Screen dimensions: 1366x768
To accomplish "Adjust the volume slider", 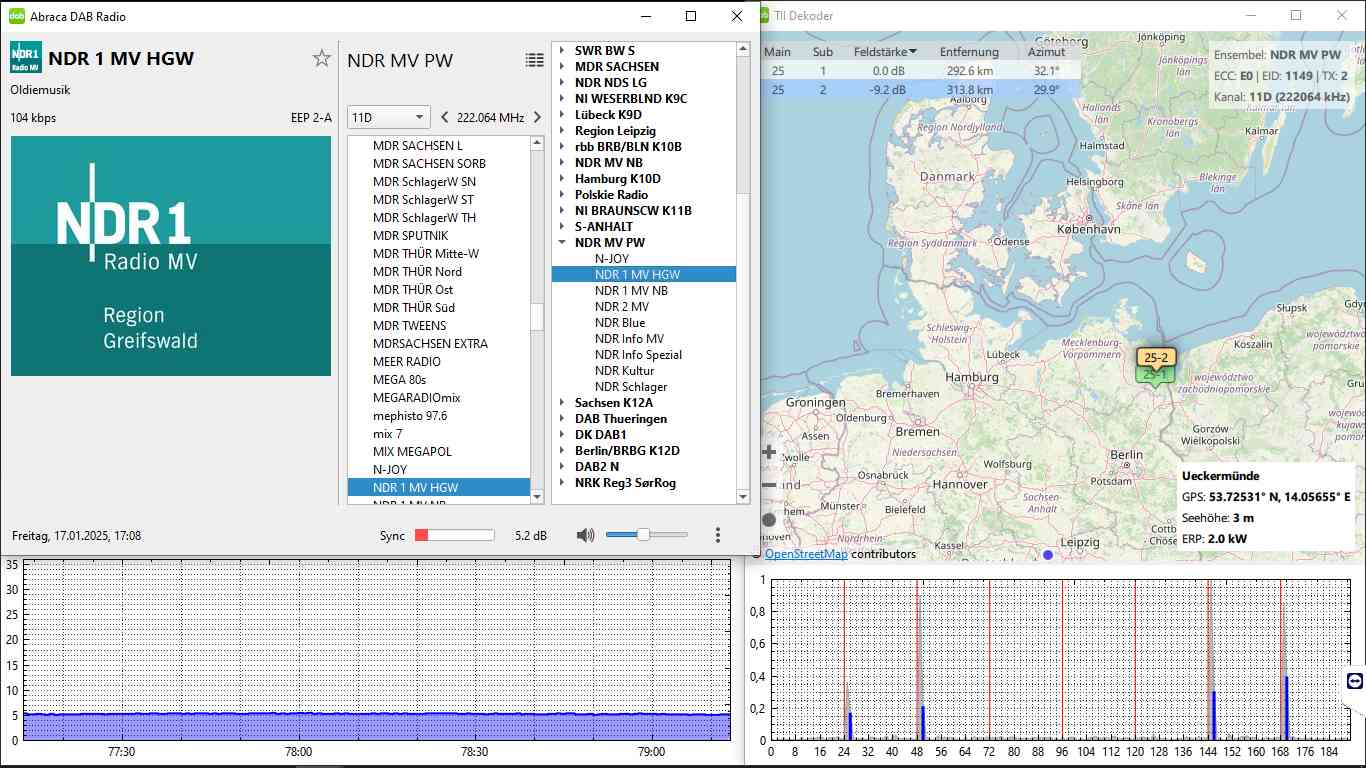I will (643, 535).
